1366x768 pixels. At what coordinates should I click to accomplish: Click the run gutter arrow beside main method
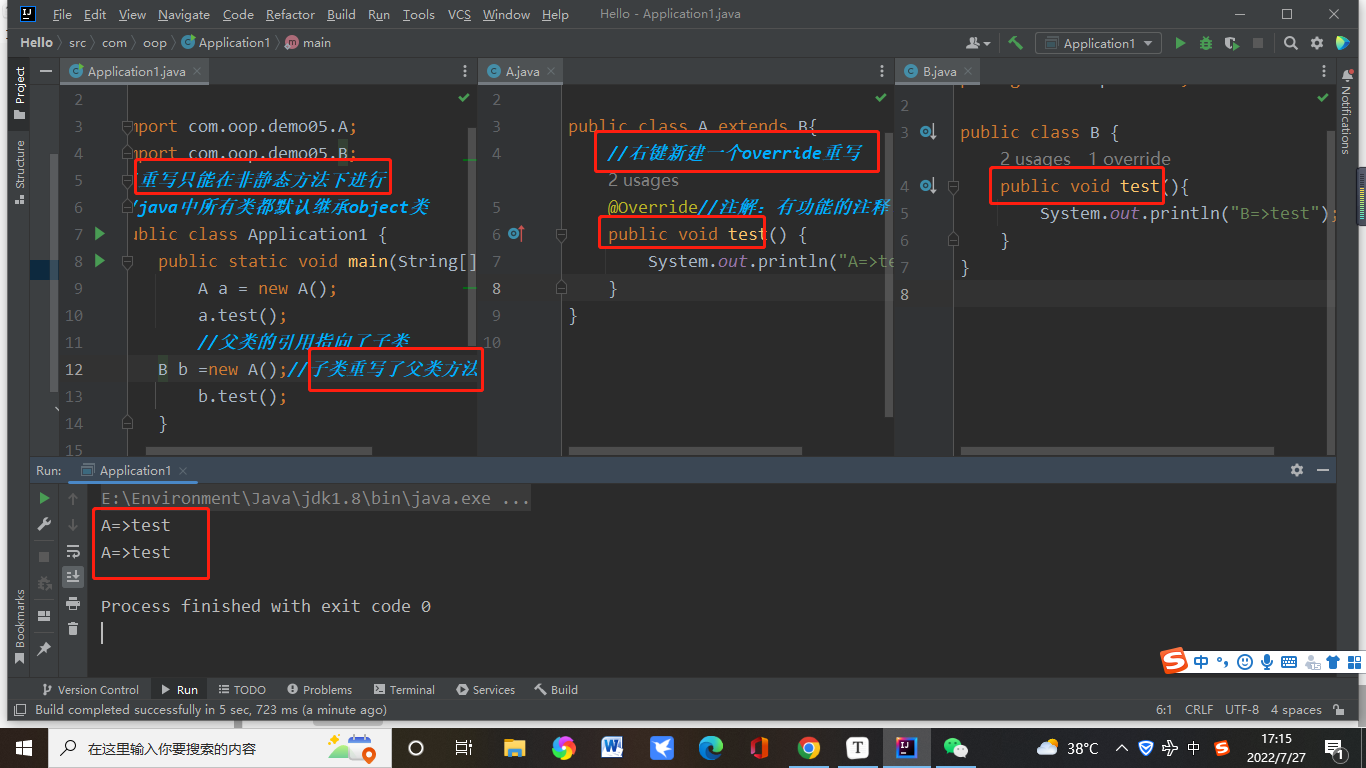(99, 261)
